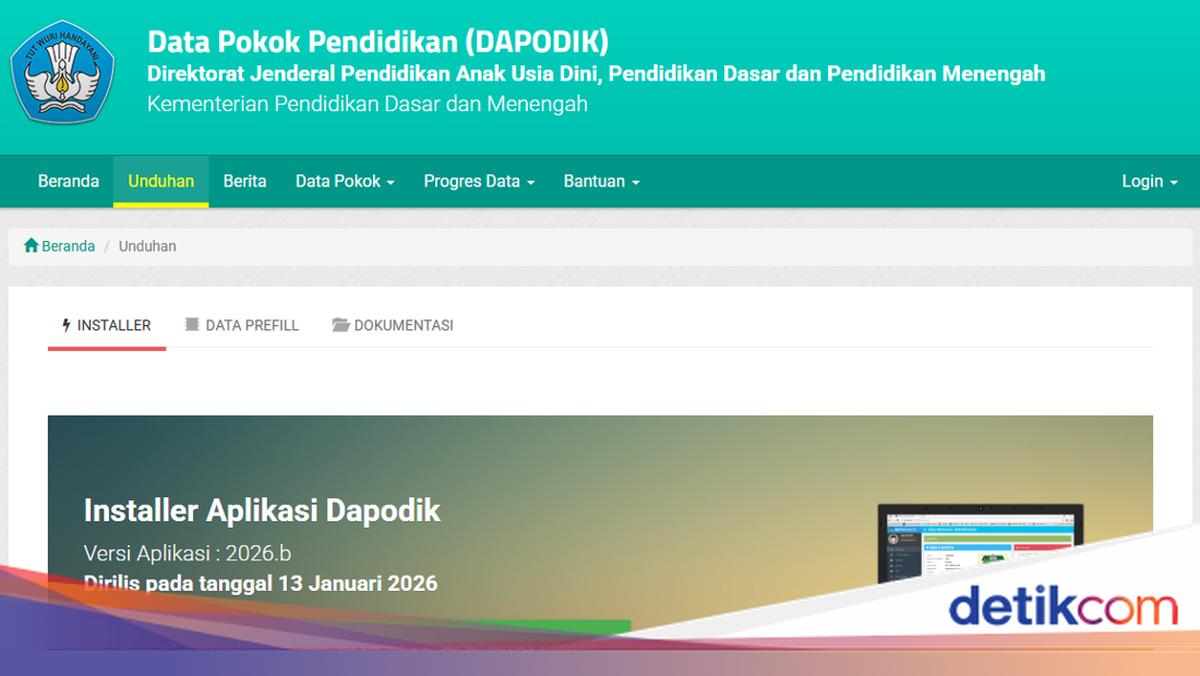Open the Bantuan dropdown
Image resolution: width=1200 pixels, height=676 pixels.
(601, 181)
